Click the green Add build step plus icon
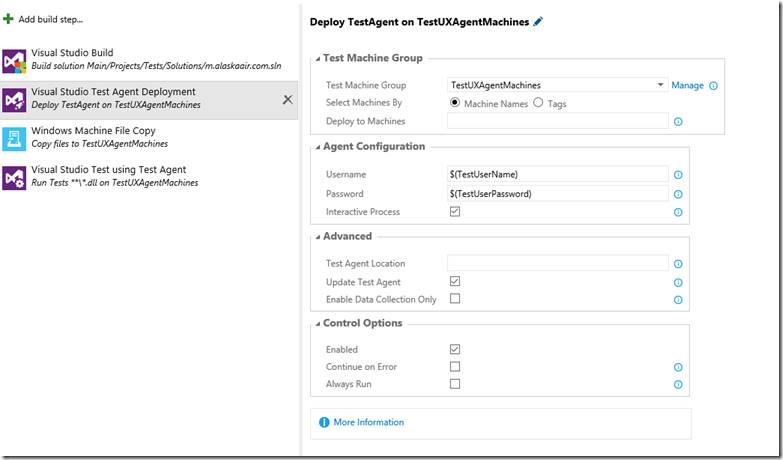 tap(8, 19)
